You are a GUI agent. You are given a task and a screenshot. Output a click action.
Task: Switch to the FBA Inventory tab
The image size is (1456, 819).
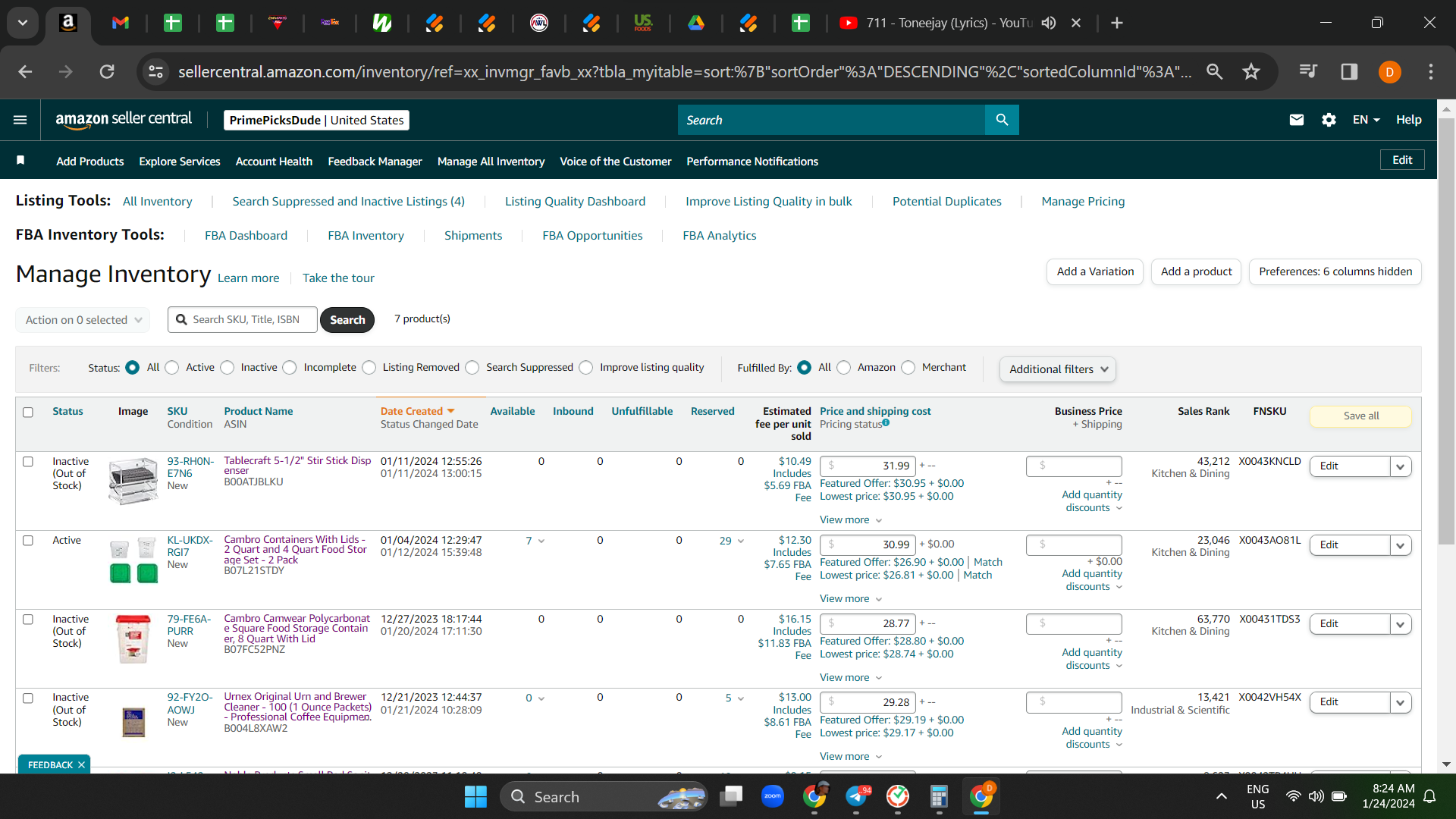tap(366, 236)
